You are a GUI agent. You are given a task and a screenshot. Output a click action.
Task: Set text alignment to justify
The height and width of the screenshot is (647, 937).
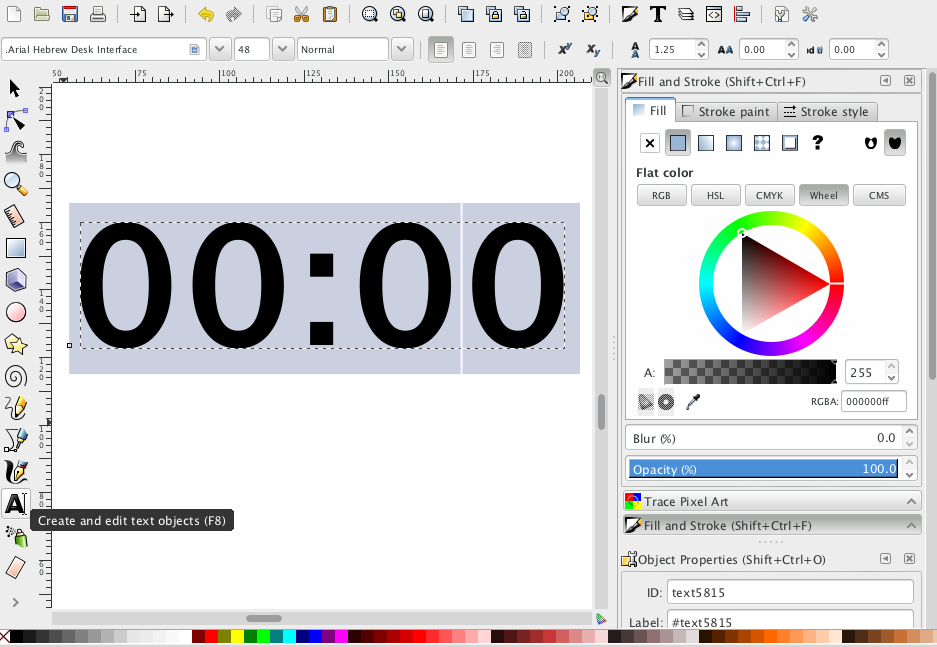(x=525, y=50)
